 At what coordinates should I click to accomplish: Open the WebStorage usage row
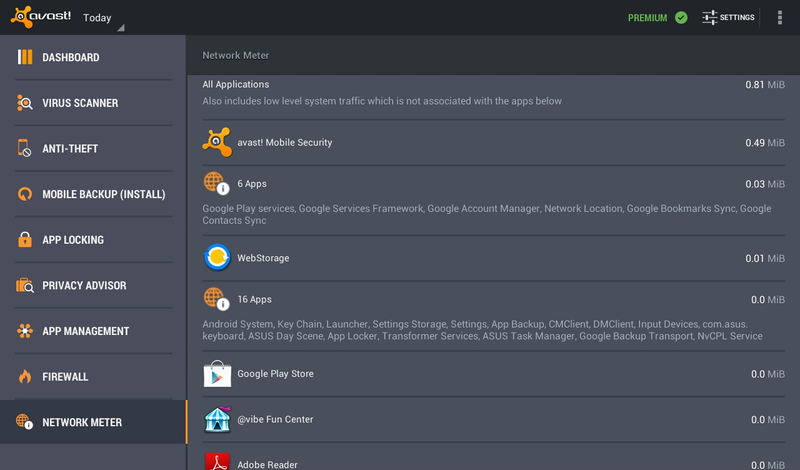coord(493,258)
